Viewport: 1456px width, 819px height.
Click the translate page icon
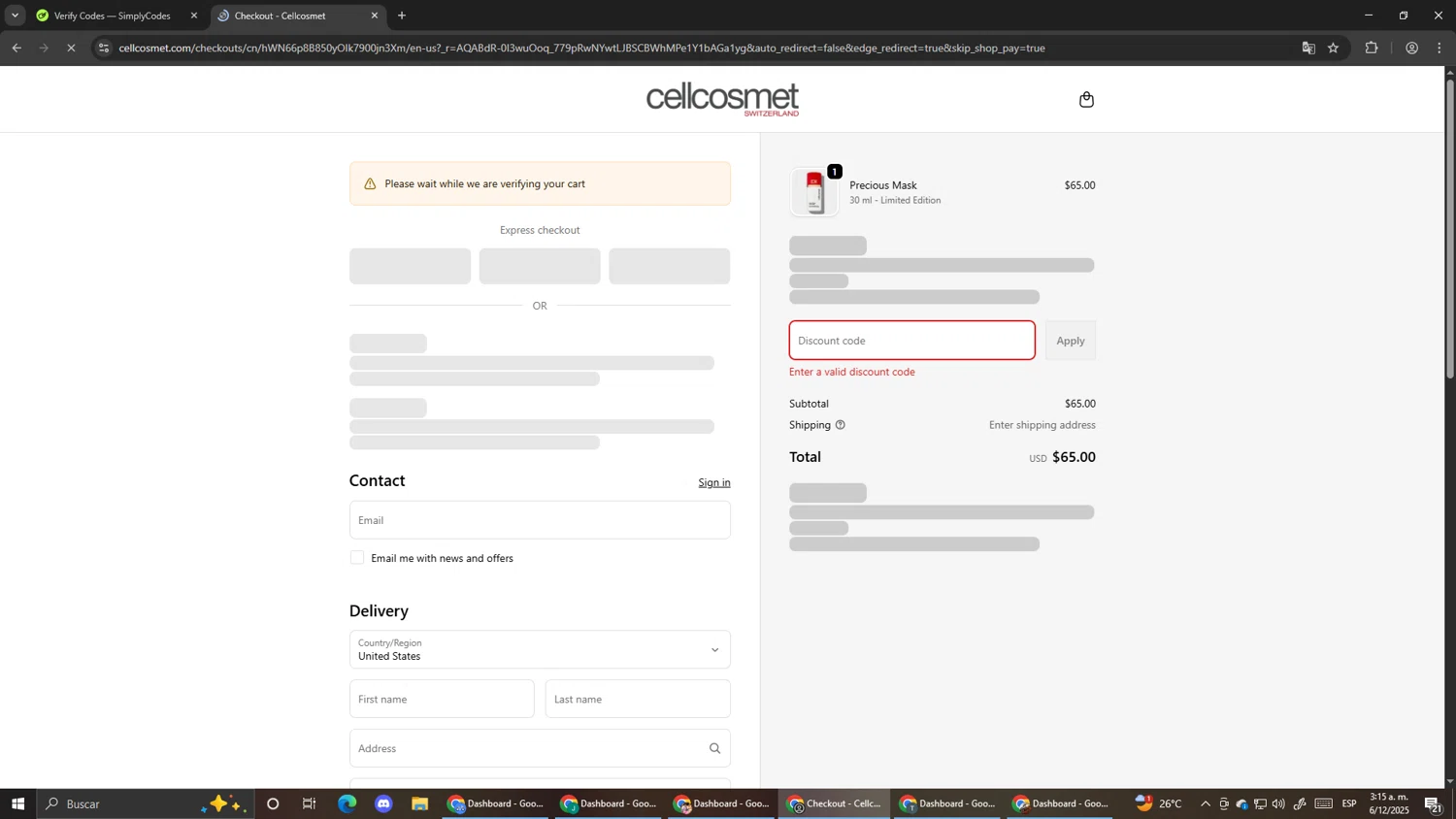[1308, 48]
